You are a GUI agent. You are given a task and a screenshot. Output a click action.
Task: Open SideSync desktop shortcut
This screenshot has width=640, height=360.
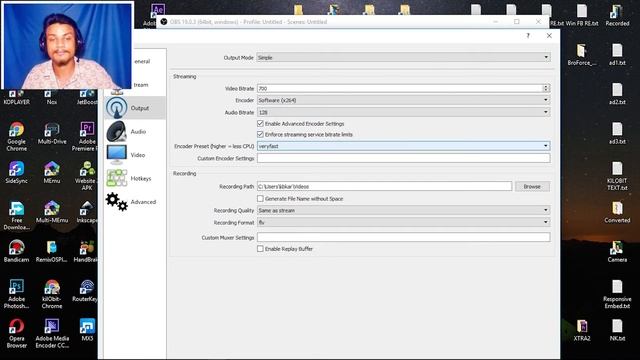click(16, 172)
